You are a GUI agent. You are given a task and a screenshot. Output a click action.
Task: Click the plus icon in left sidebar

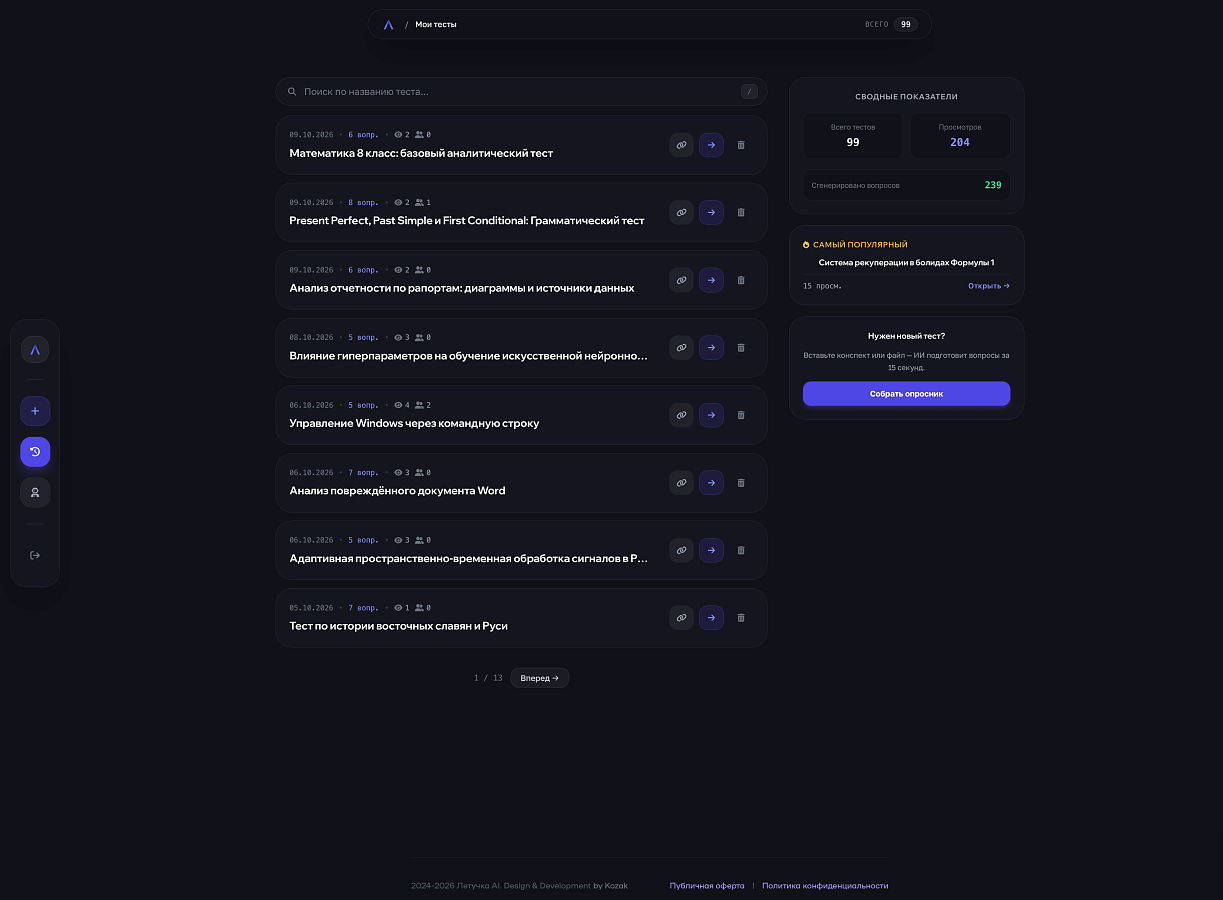[x=35, y=411]
